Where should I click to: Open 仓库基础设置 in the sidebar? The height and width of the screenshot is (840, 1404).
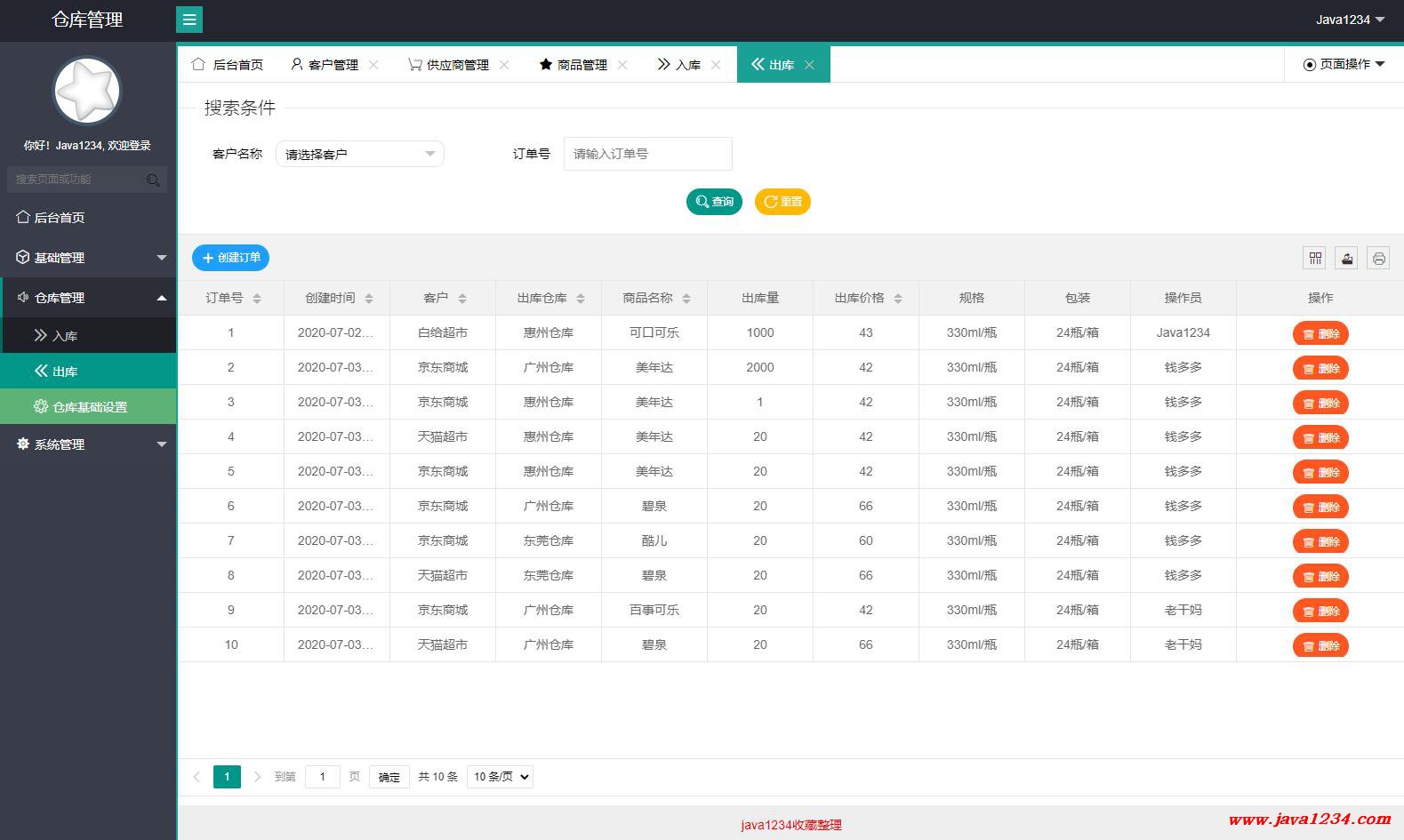[88, 407]
